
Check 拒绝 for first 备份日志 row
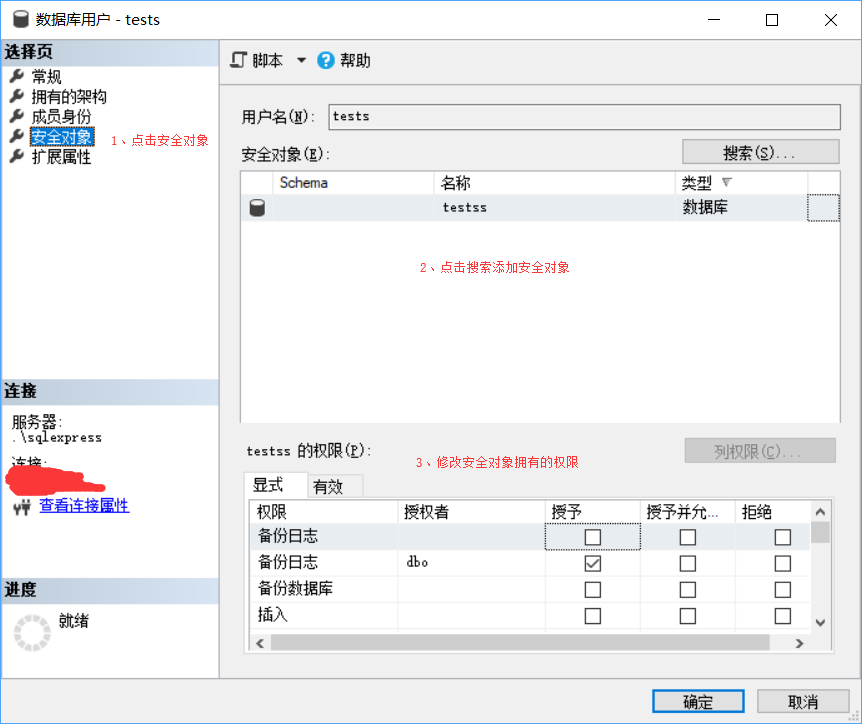click(x=783, y=537)
